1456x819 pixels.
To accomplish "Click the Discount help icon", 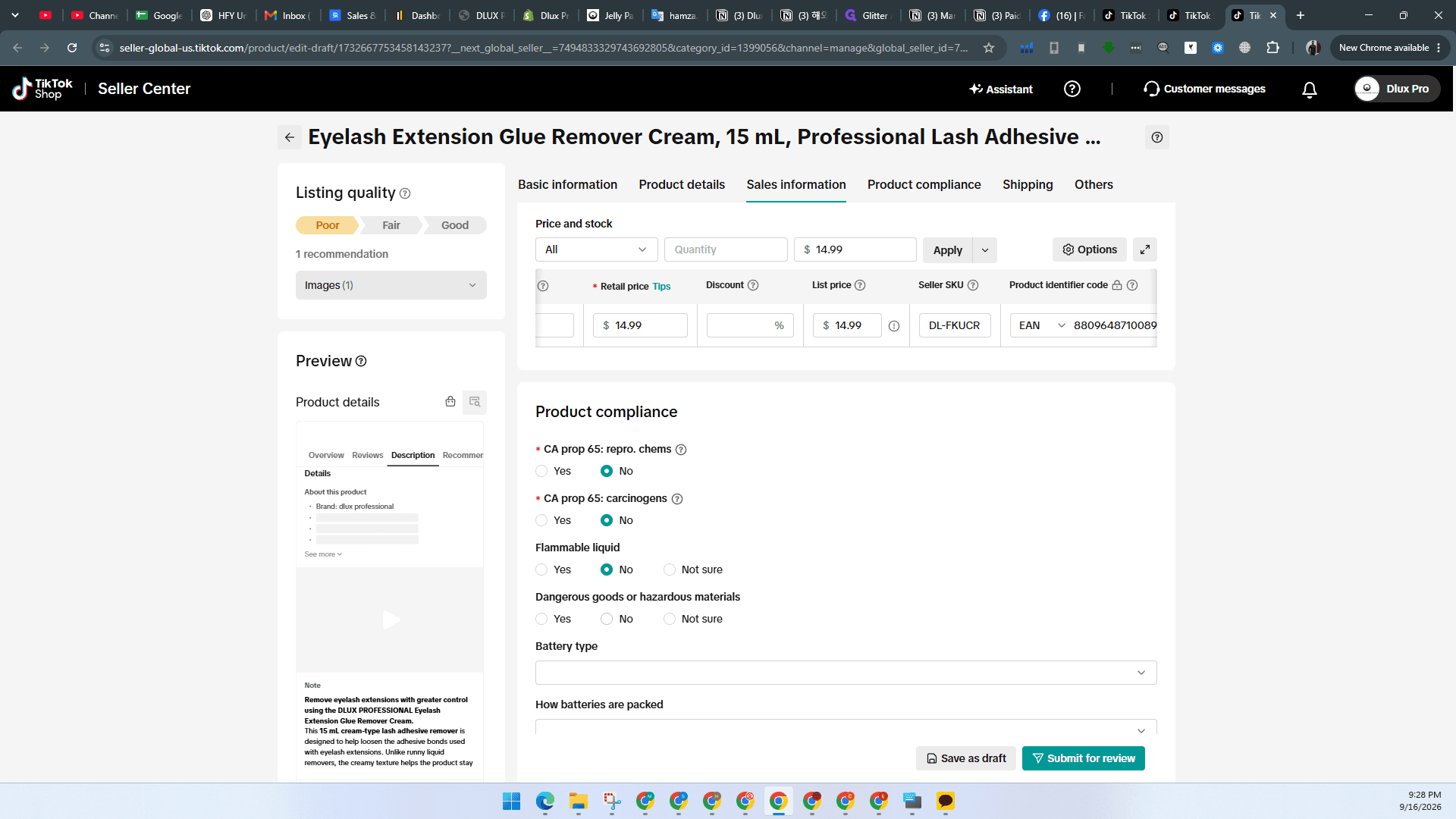I will pyautogui.click(x=753, y=285).
